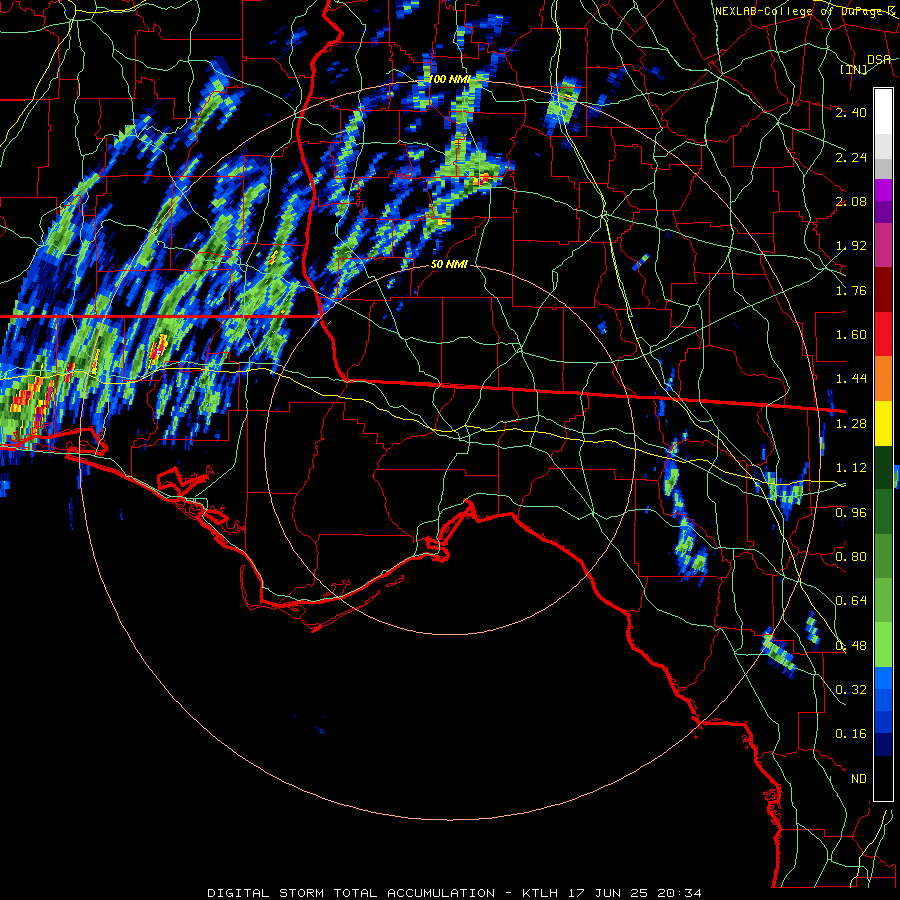The height and width of the screenshot is (900, 900).
Task: Pick the bright red legend swatch
Action: pyautogui.click(x=883, y=334)
